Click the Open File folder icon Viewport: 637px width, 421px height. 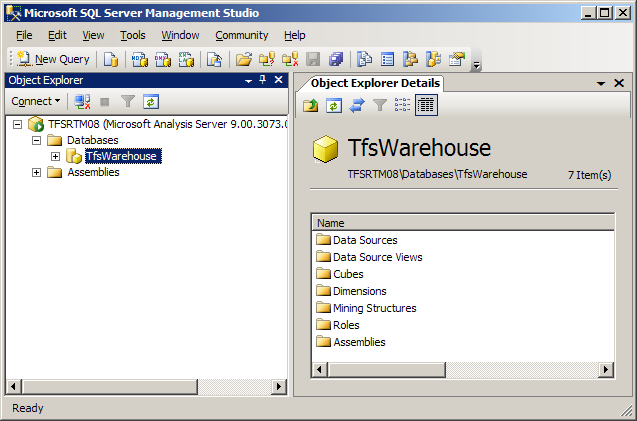tap(244, 59)
